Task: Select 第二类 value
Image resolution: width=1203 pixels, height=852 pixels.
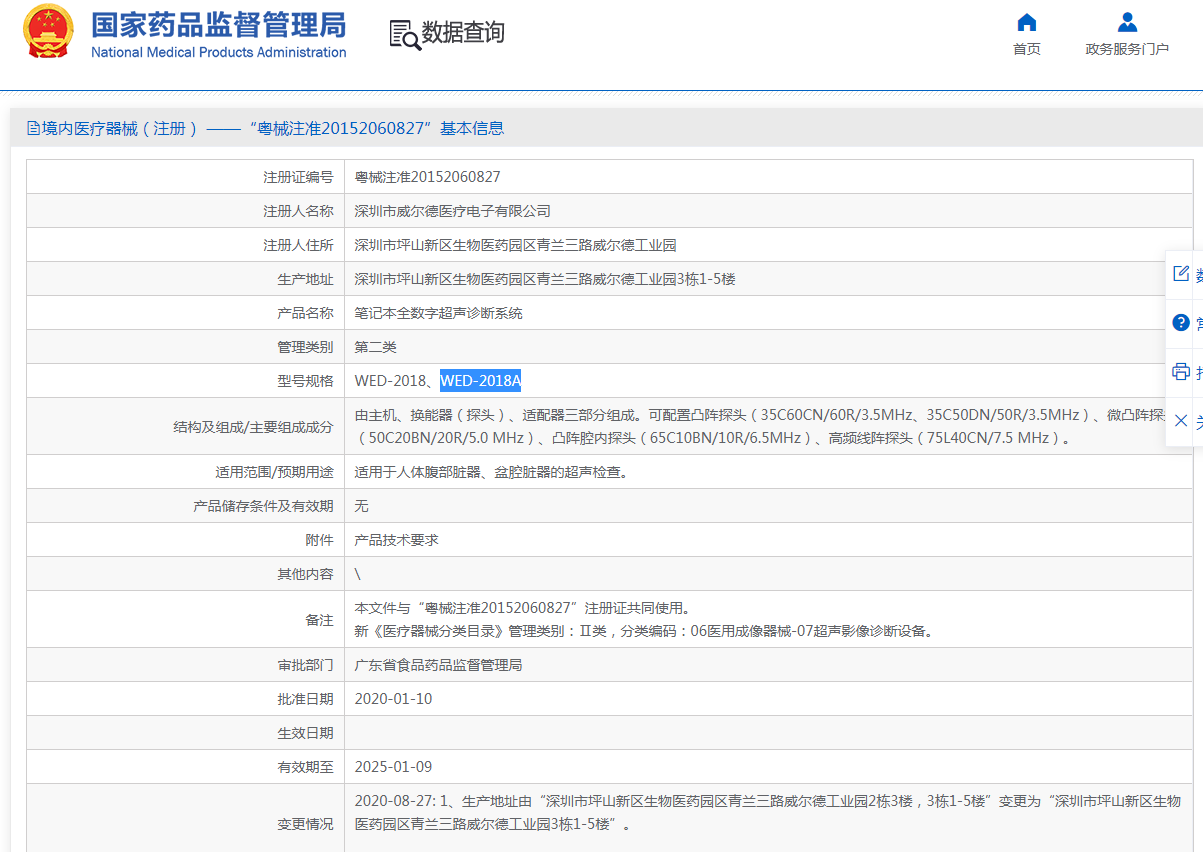Action: point(375,347)
